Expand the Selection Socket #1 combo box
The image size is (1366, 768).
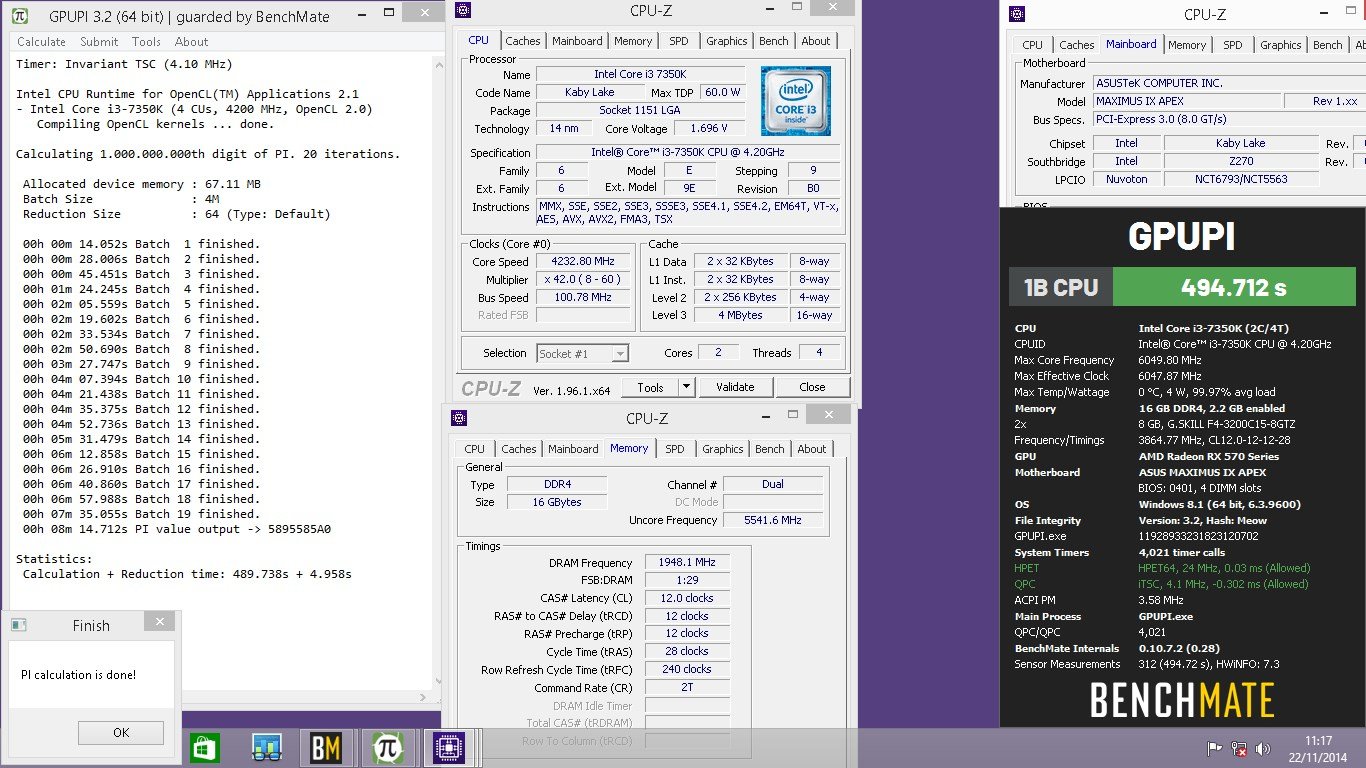pos(582,353)
